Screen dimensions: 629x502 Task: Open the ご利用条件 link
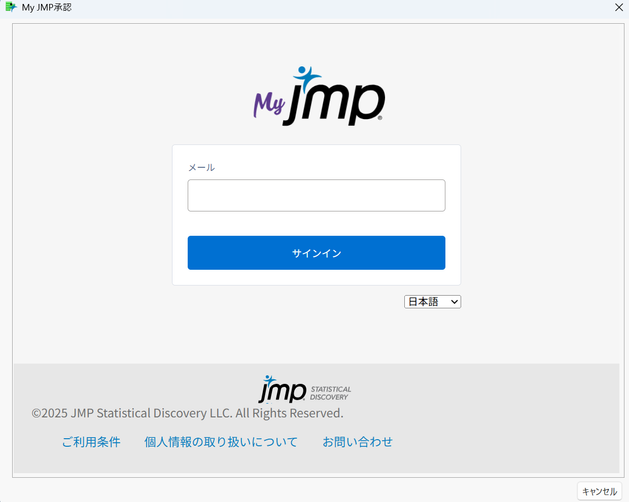[91, 442]
